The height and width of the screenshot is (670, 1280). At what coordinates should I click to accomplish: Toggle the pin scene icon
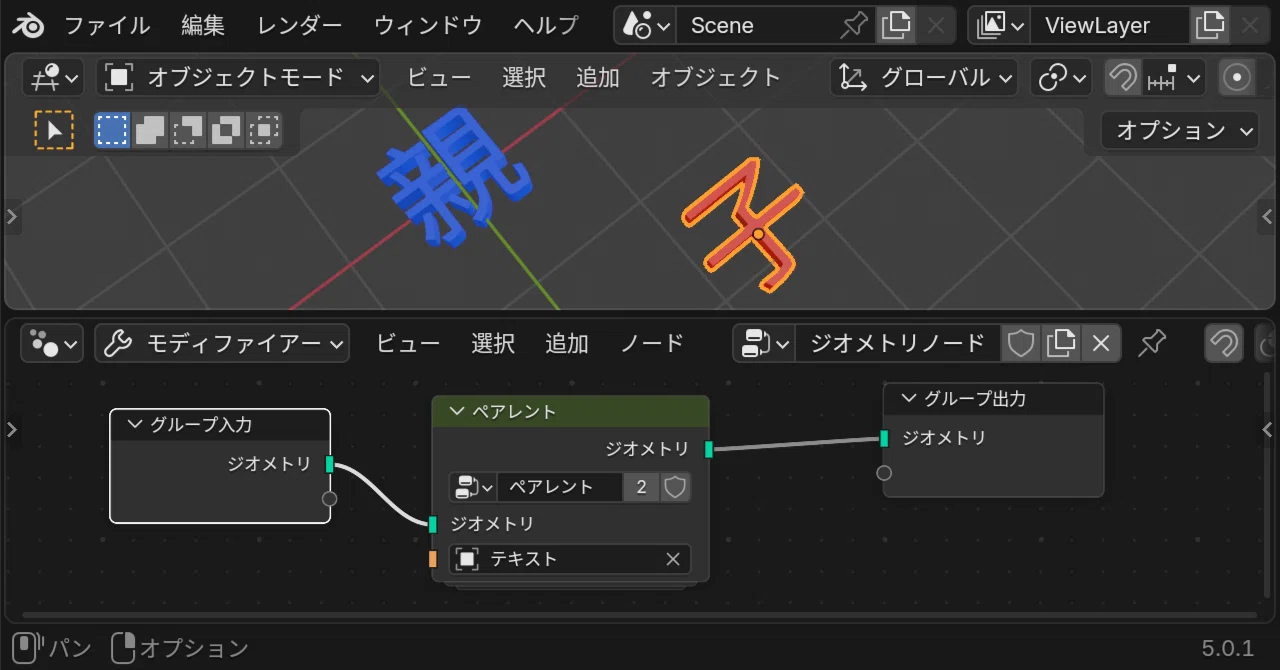(854, 25)
